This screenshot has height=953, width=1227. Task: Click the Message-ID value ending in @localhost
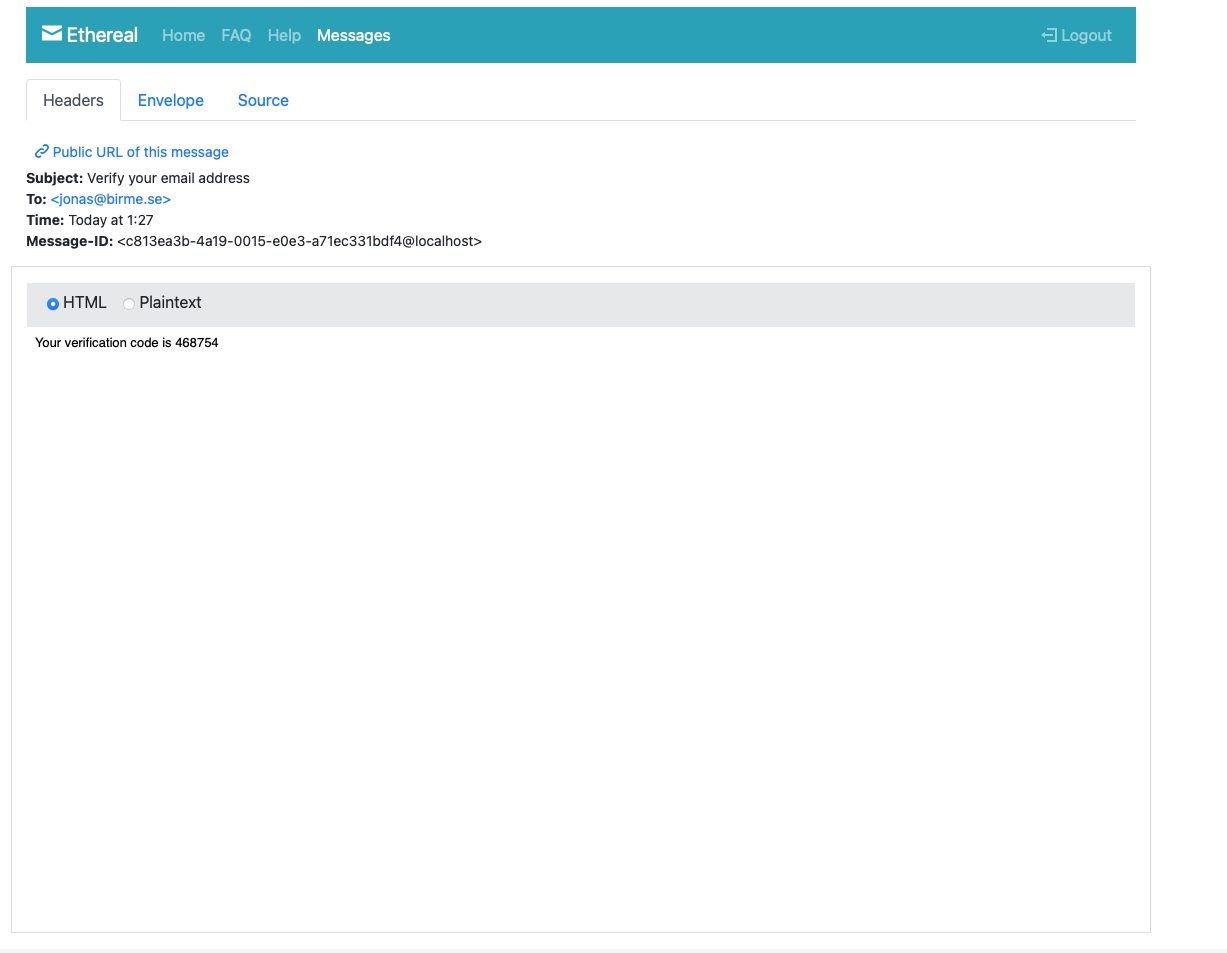[299, 241]
